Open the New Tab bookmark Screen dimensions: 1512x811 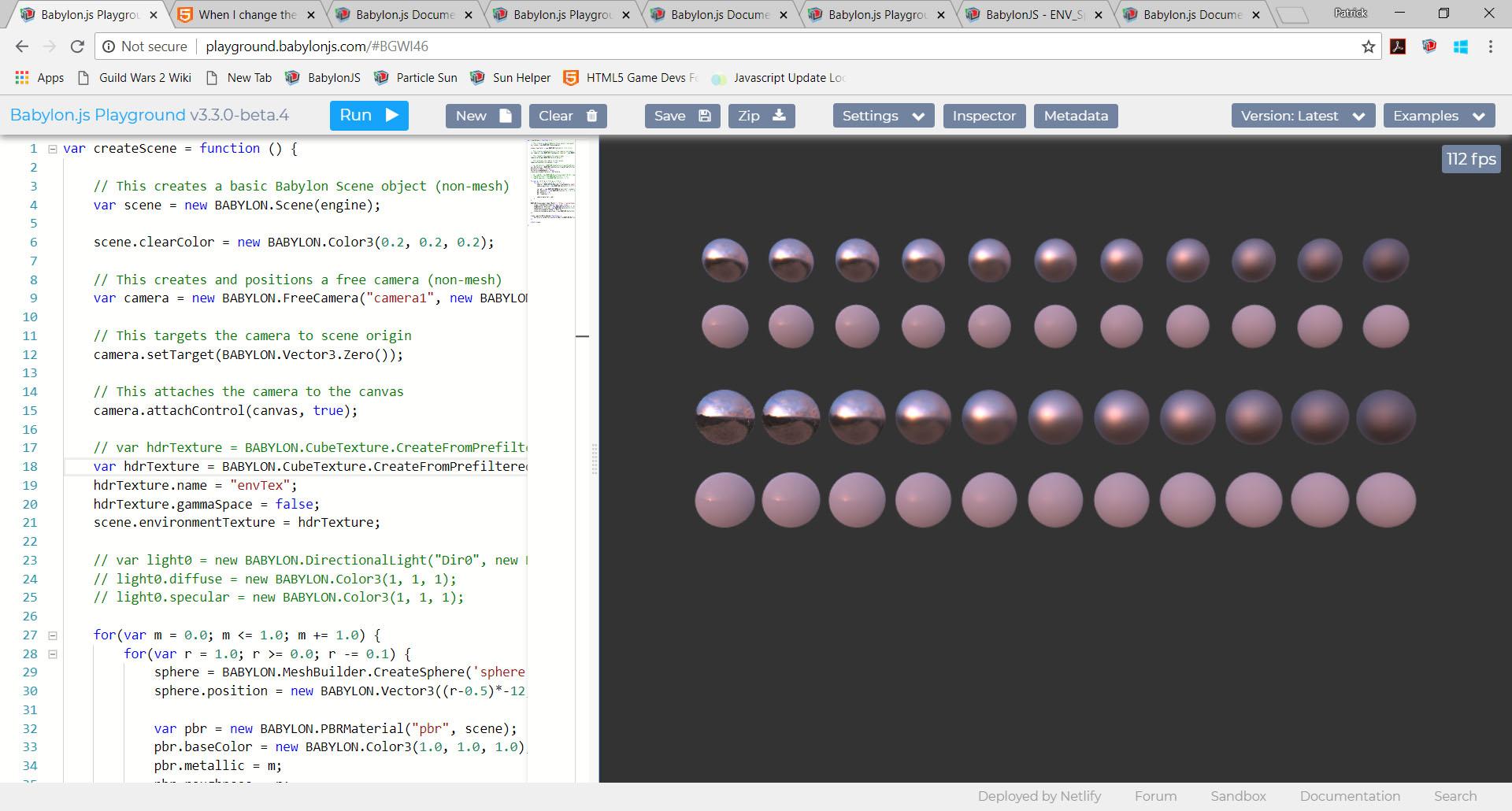[238, 77]
